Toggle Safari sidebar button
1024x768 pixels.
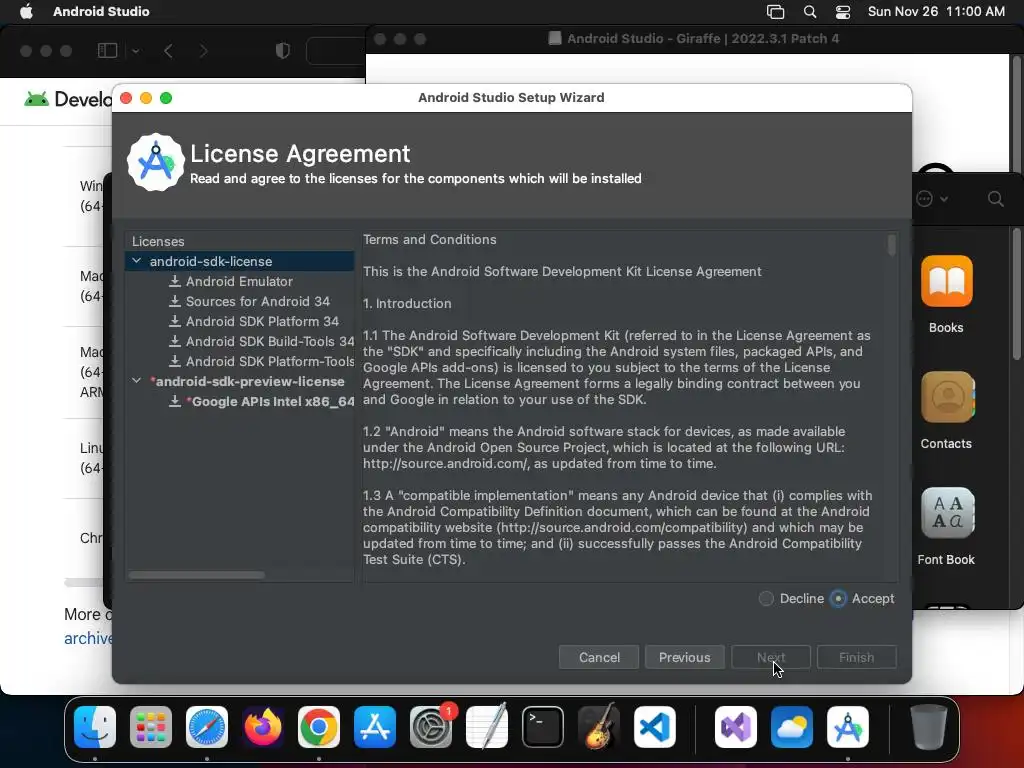[107, 50]
